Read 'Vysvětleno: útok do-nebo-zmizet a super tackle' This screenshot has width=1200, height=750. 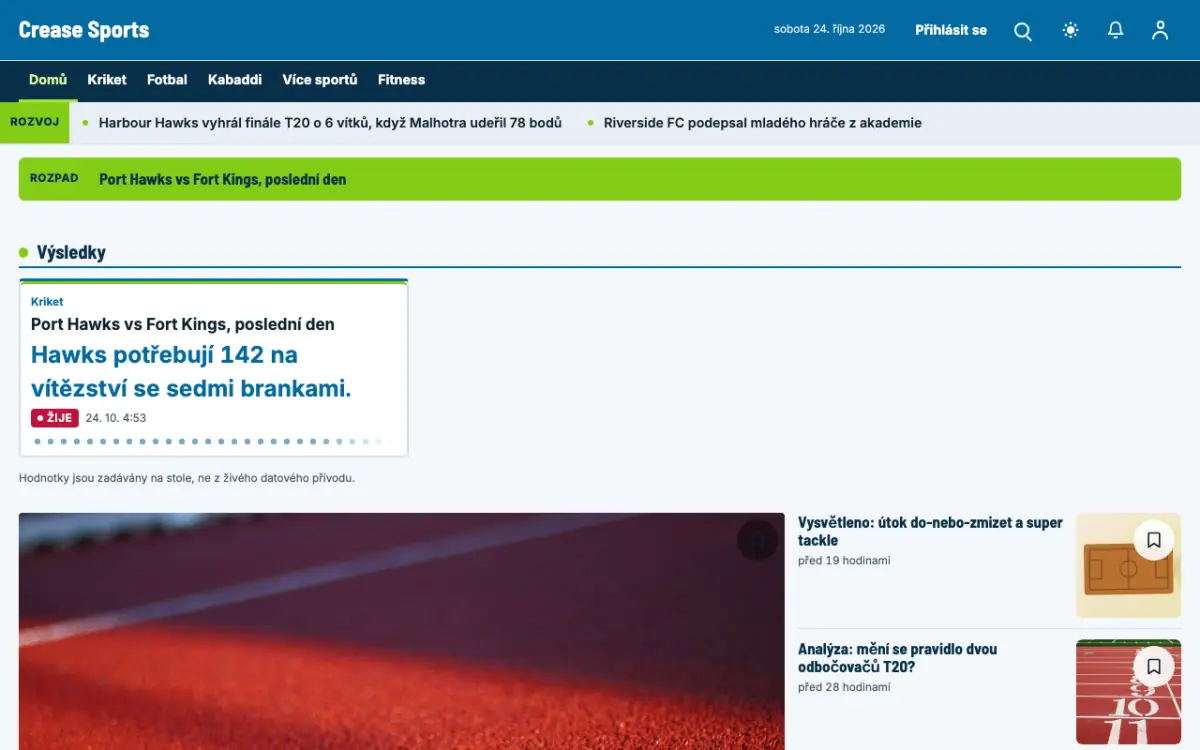930,531
